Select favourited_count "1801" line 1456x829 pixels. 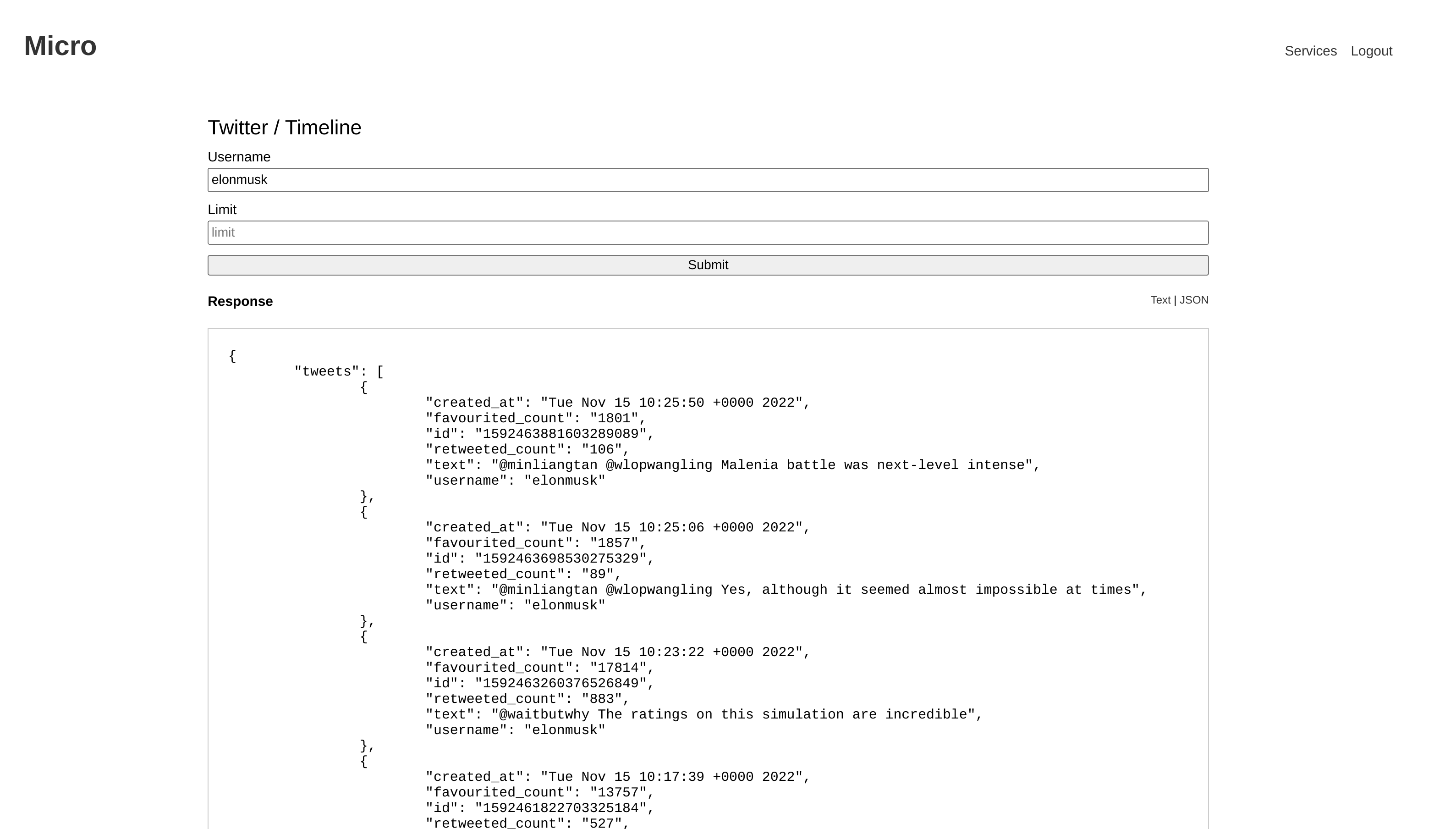[x=535, y=419]
